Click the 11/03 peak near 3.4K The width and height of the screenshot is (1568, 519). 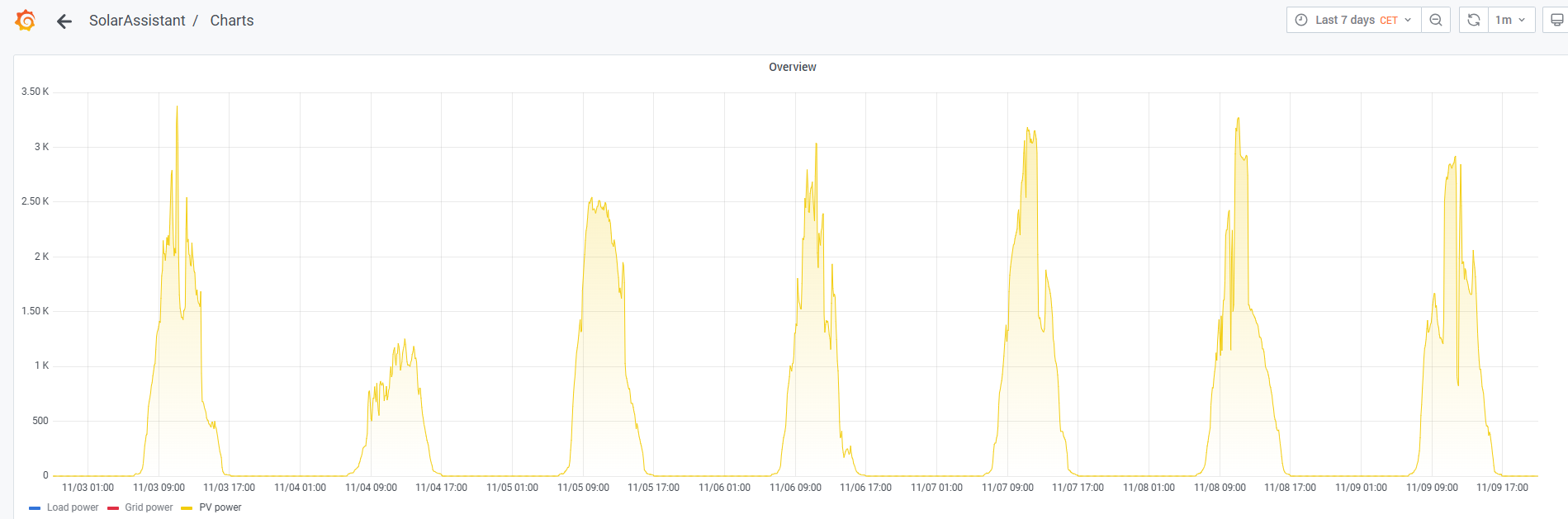[177, 106]
